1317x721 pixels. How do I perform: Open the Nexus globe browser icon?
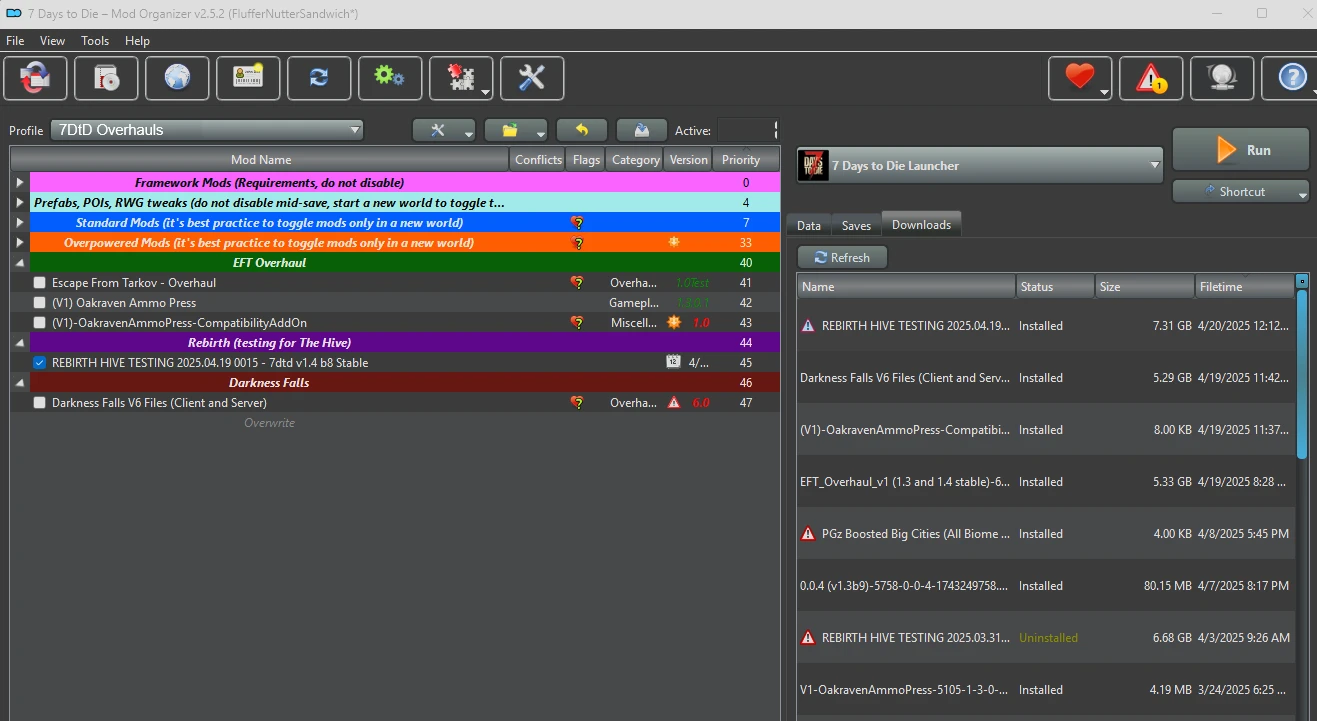(177, 78)
